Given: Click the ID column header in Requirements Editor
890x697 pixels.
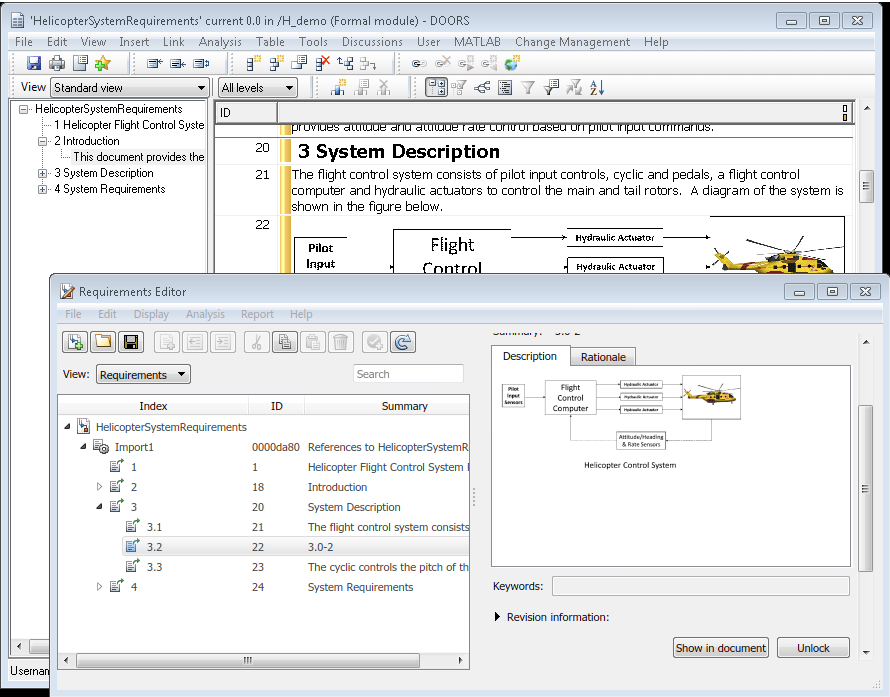Looking at the screenshot, I should (276, 406).
